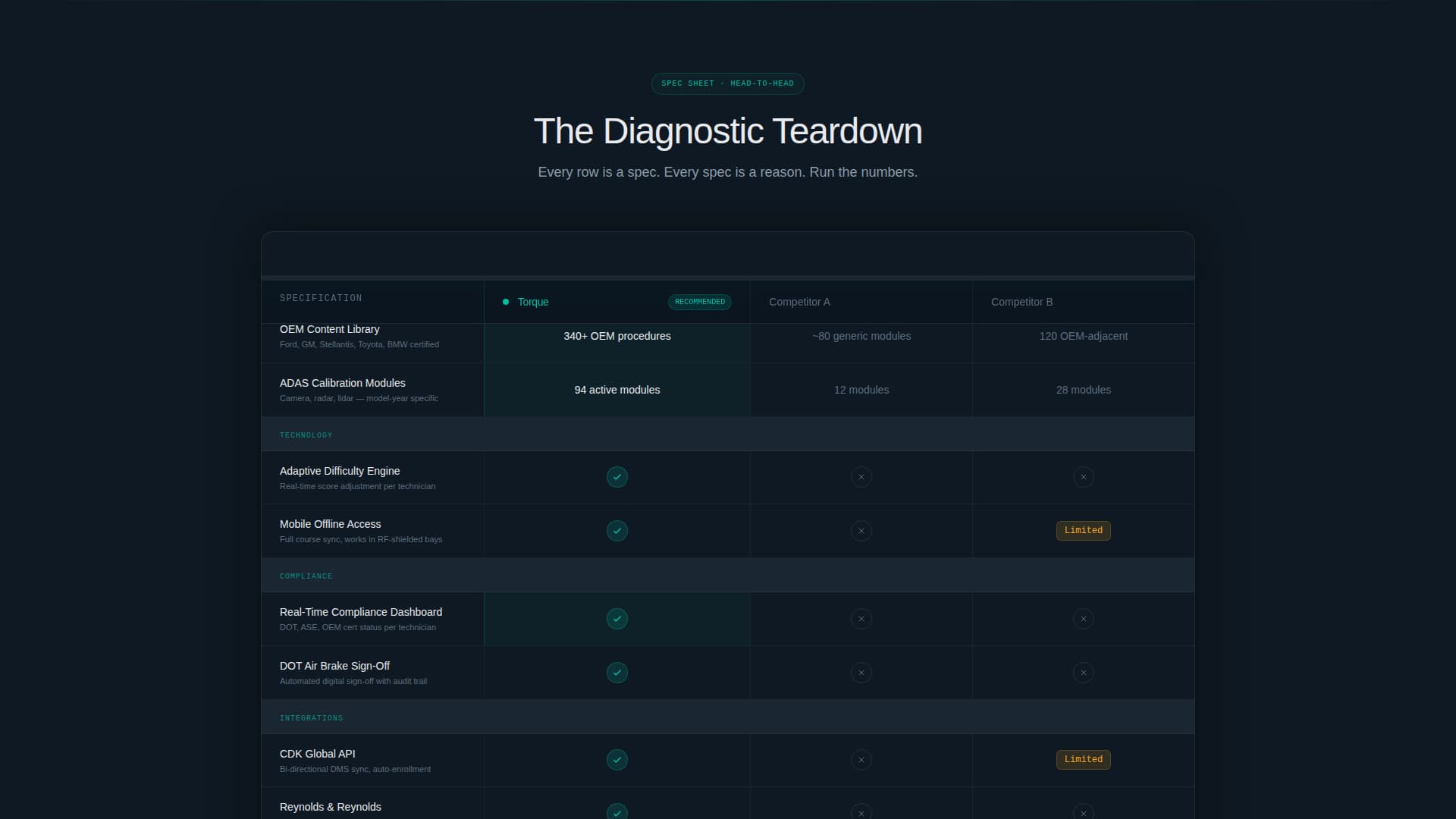Click Competitor A cross for Mobile Offline Access
The width and height of the screenshot is (1456, 819).
tap(861, 531)
